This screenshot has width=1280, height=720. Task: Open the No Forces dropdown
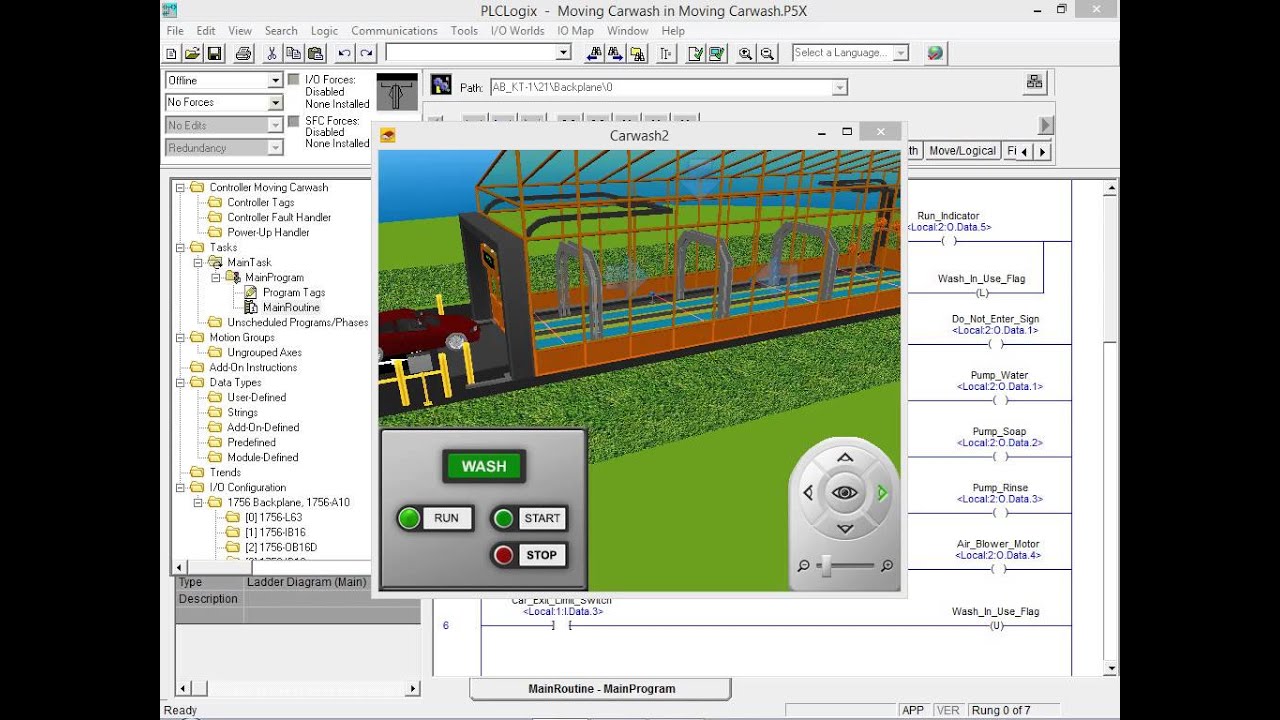(276, 102)
